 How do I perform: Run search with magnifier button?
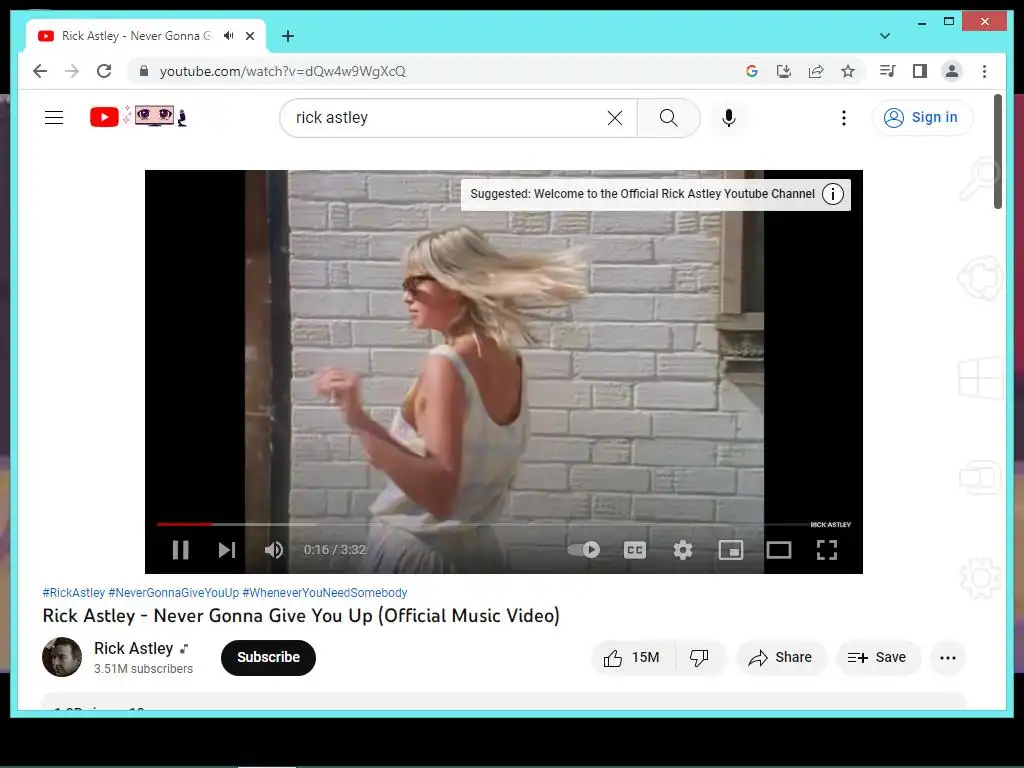[668, 118]
